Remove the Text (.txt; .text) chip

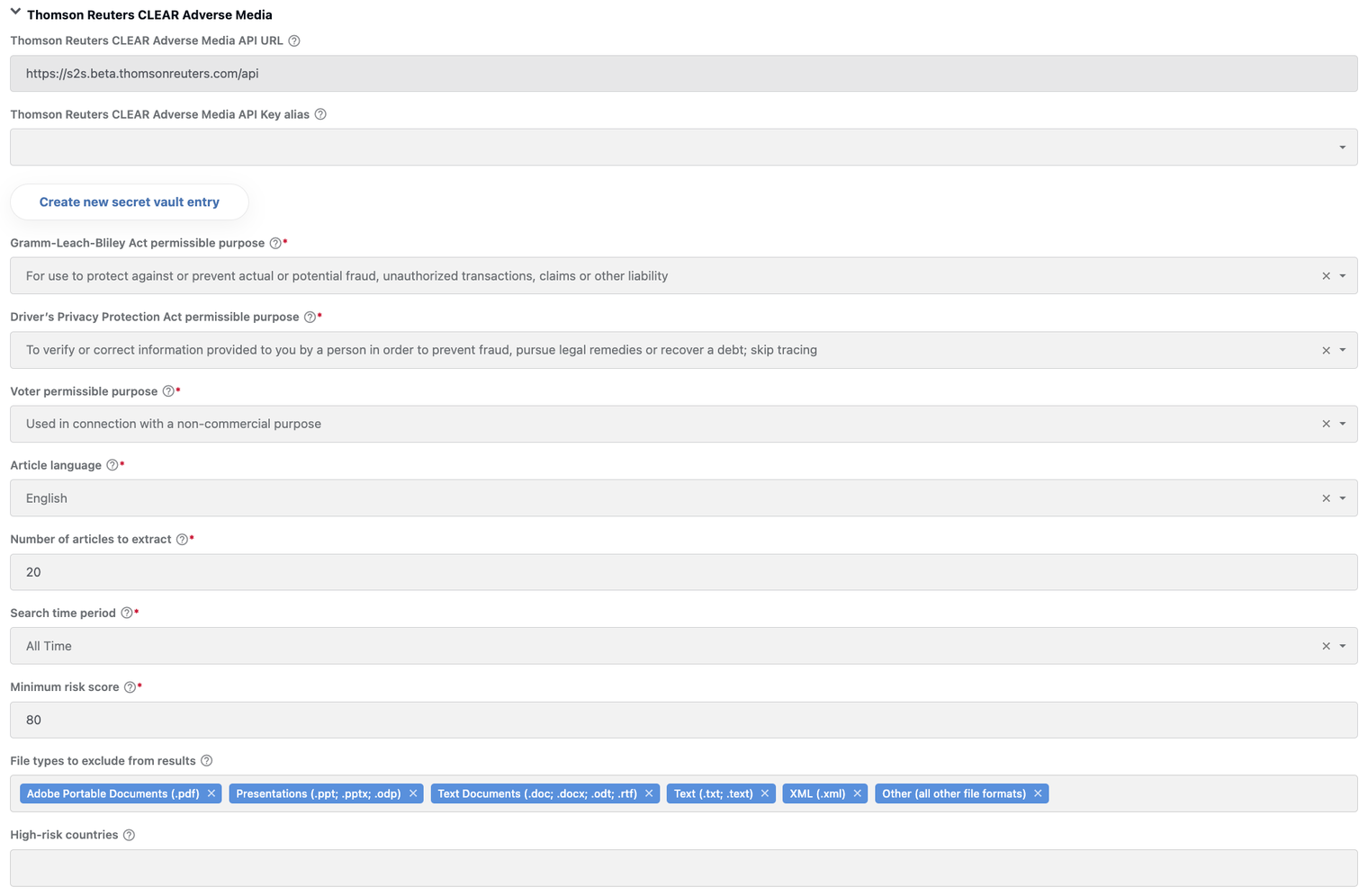(765, 793)
